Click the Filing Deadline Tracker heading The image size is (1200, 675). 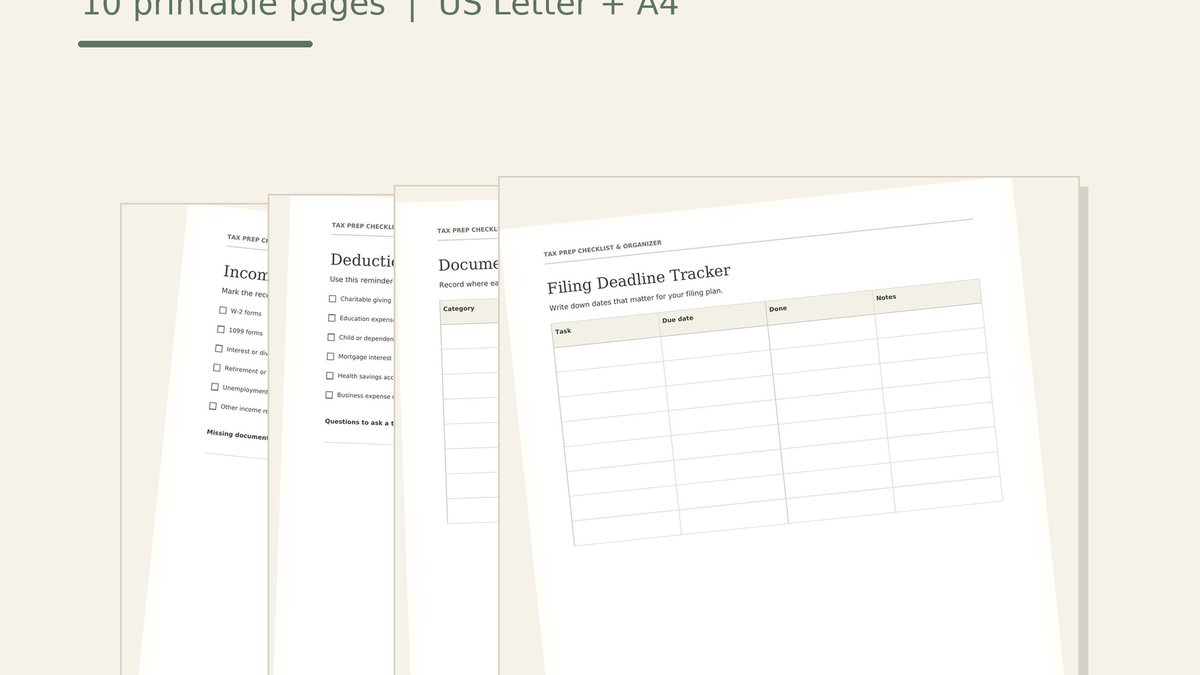pos(639,280)
